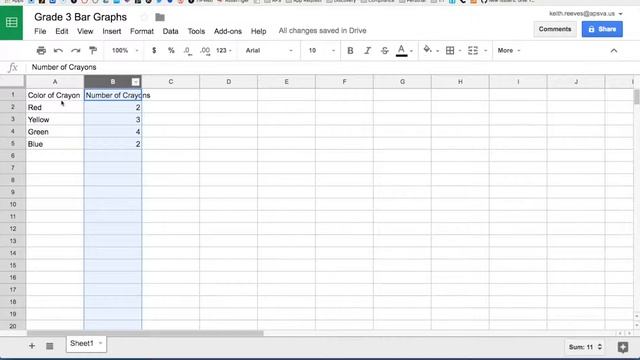Select the value 3 in Yellow row
Image resolution: width=640 pixels, height=360 pixels.
tap(113, 120)
